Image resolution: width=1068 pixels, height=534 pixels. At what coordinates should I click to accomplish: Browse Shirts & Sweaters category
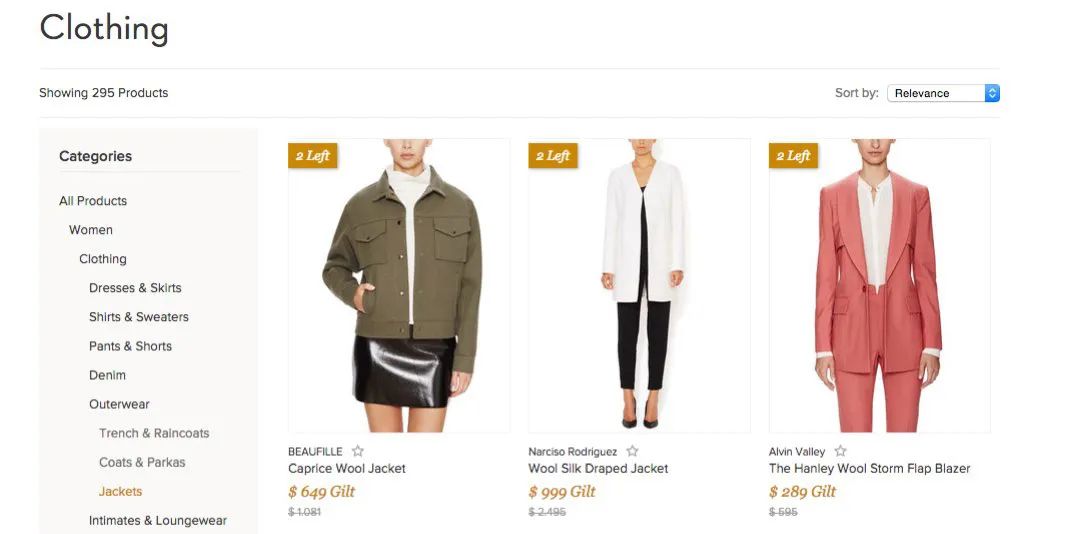[139, 317]
